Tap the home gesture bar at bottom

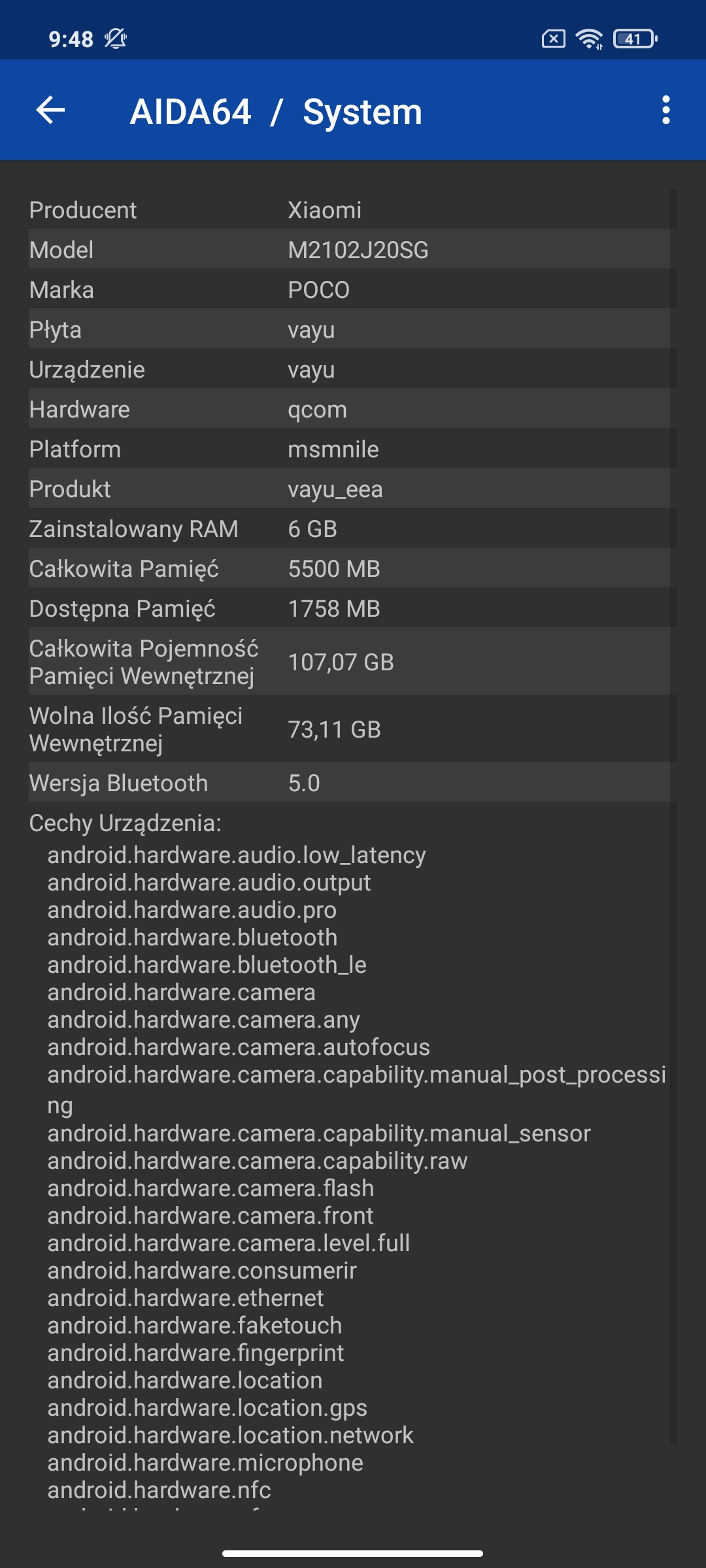point(353,1553)
